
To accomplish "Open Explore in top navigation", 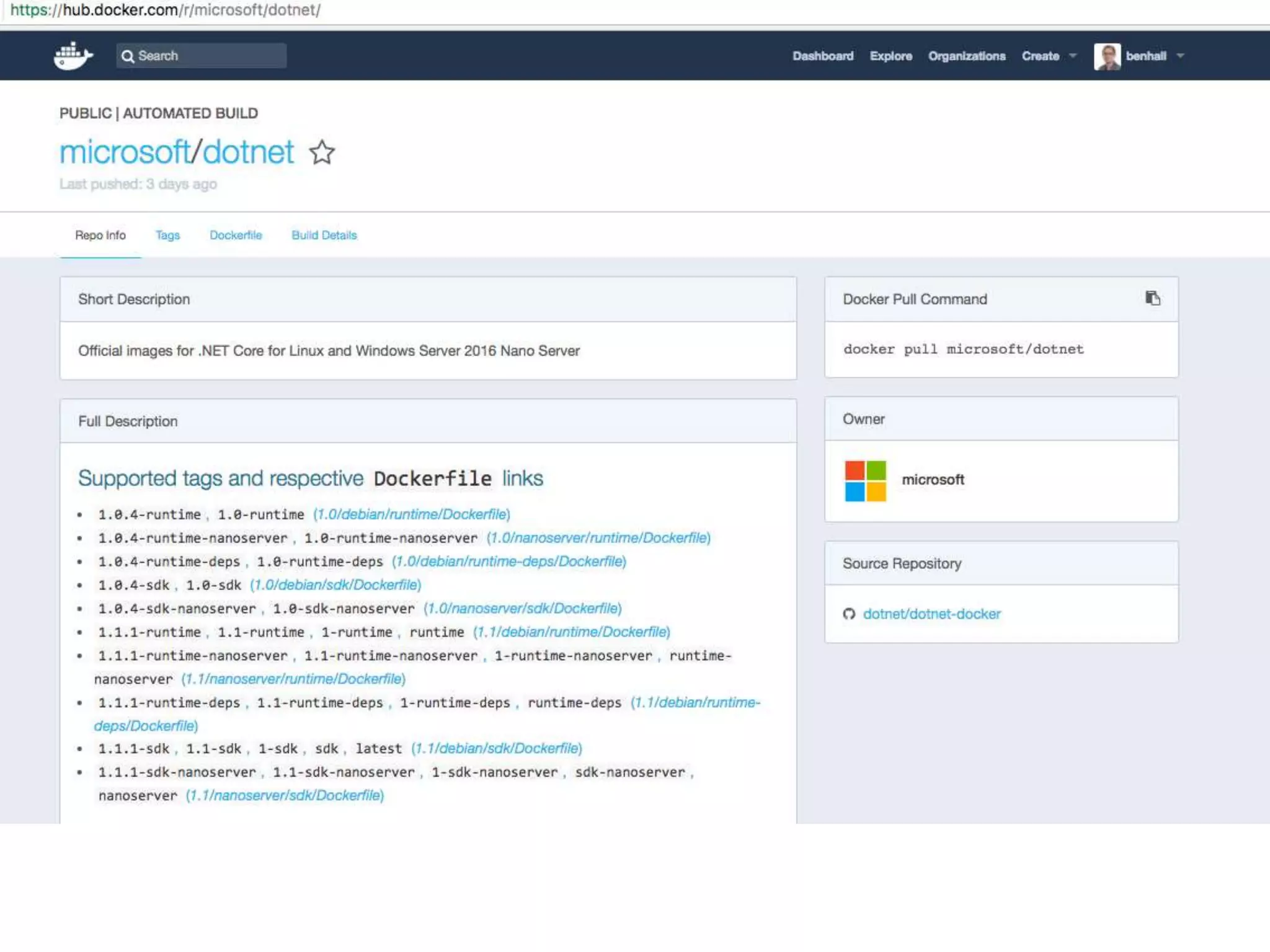I will click(x=890, y=56).
